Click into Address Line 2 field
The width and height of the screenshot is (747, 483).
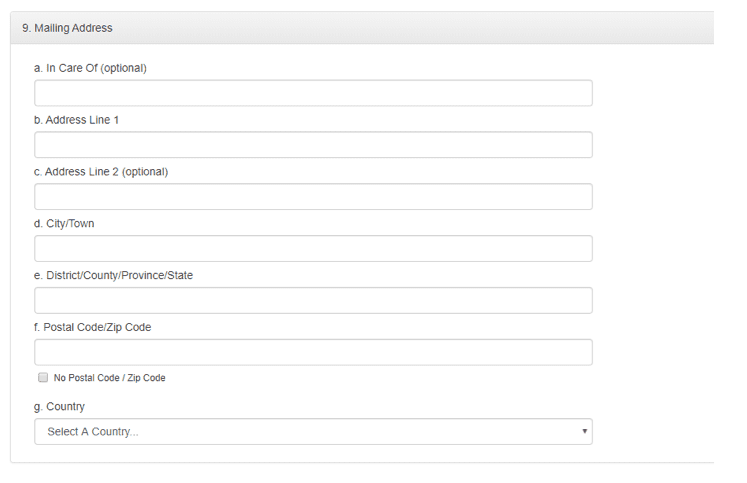tap(313, 197)
